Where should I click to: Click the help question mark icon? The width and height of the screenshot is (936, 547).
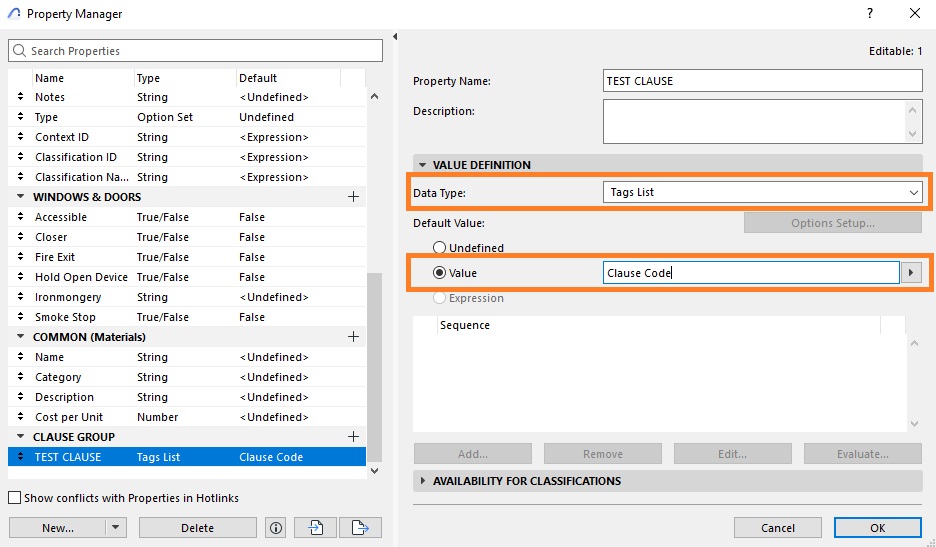pos(870,13)
